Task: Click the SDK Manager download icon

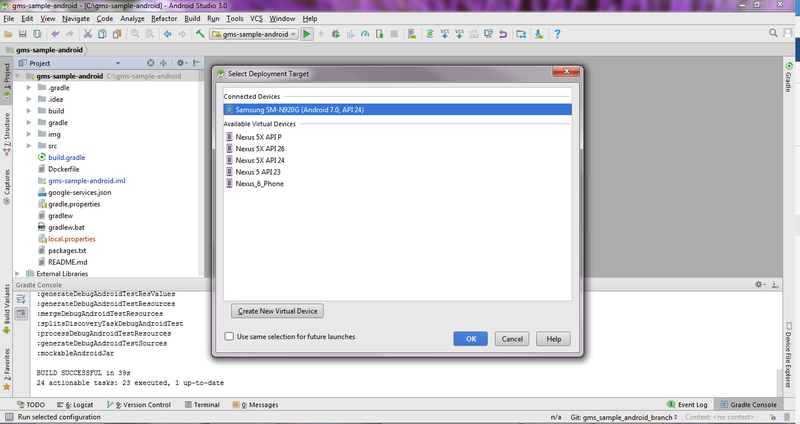Action: pyautogui.click(x=539, y=34)
